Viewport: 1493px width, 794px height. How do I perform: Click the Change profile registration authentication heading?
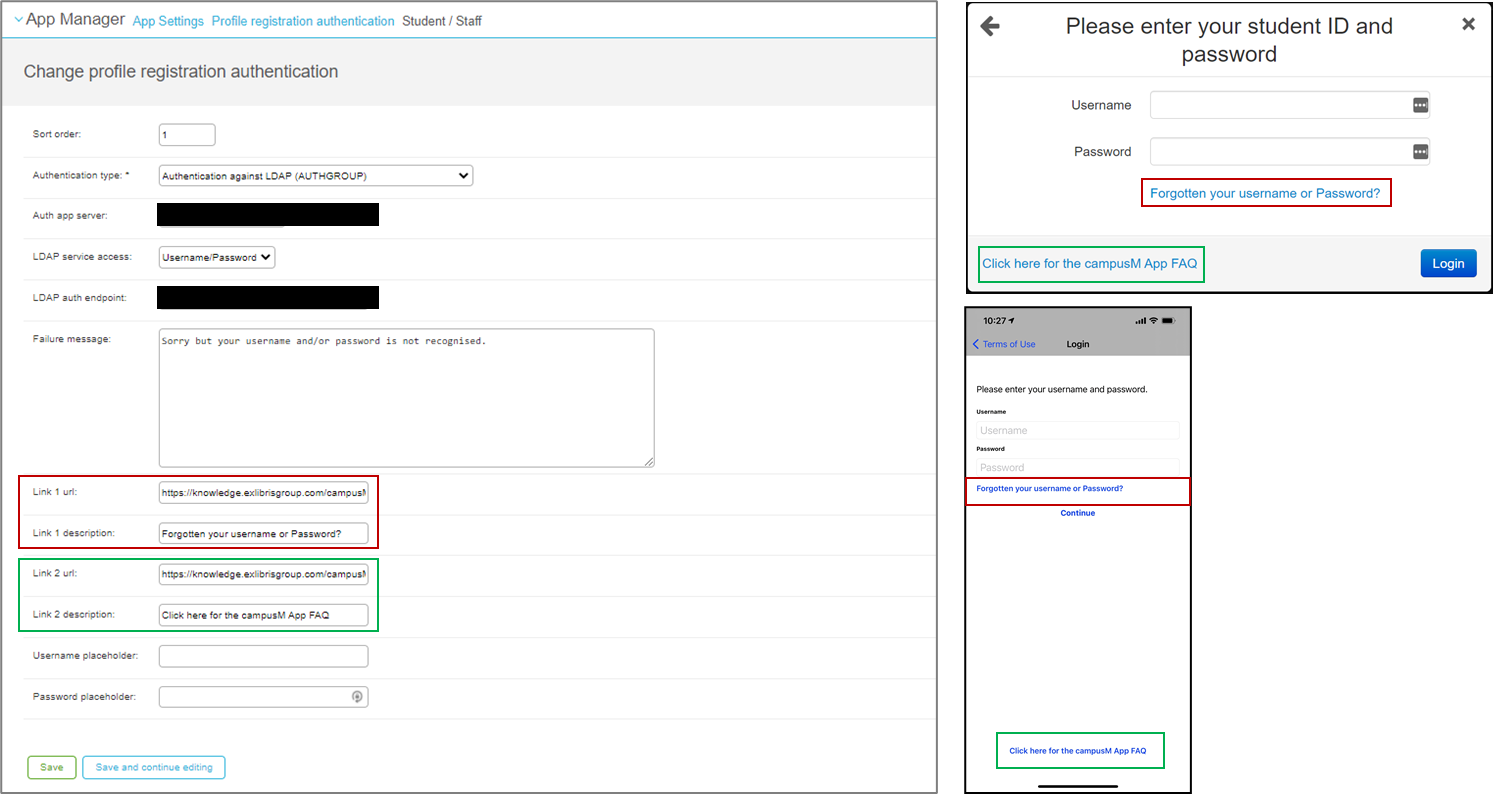pos(181,72)
